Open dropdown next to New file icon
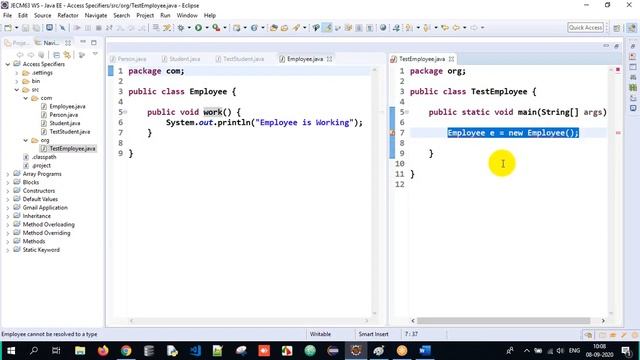 coord(16,28)
